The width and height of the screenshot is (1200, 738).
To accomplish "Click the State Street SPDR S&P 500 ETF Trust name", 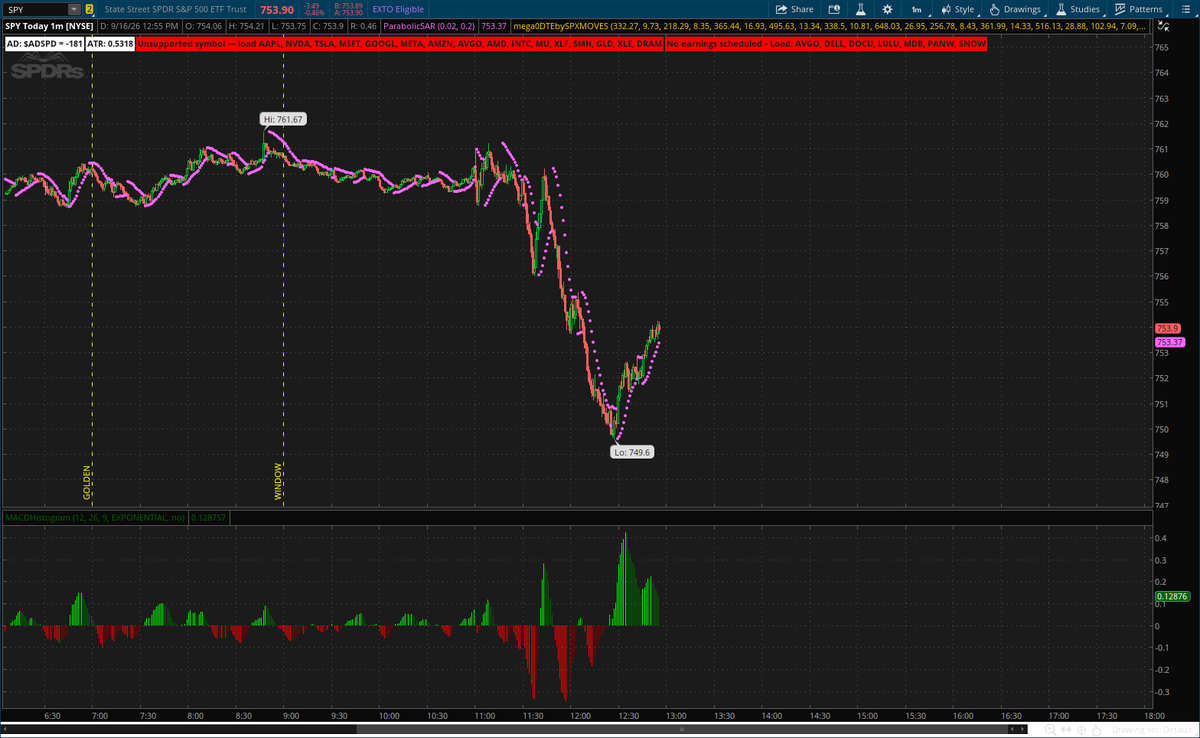I will click(175, 9).
